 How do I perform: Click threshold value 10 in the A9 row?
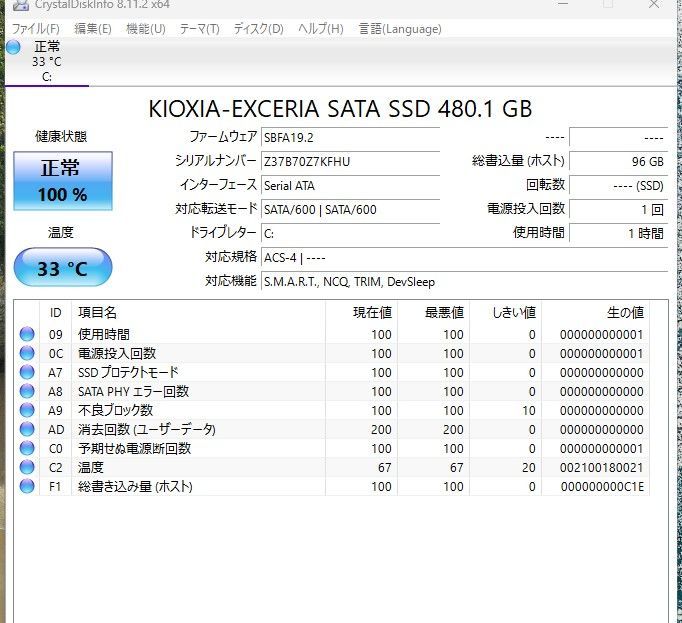click(x=528, y=411)
